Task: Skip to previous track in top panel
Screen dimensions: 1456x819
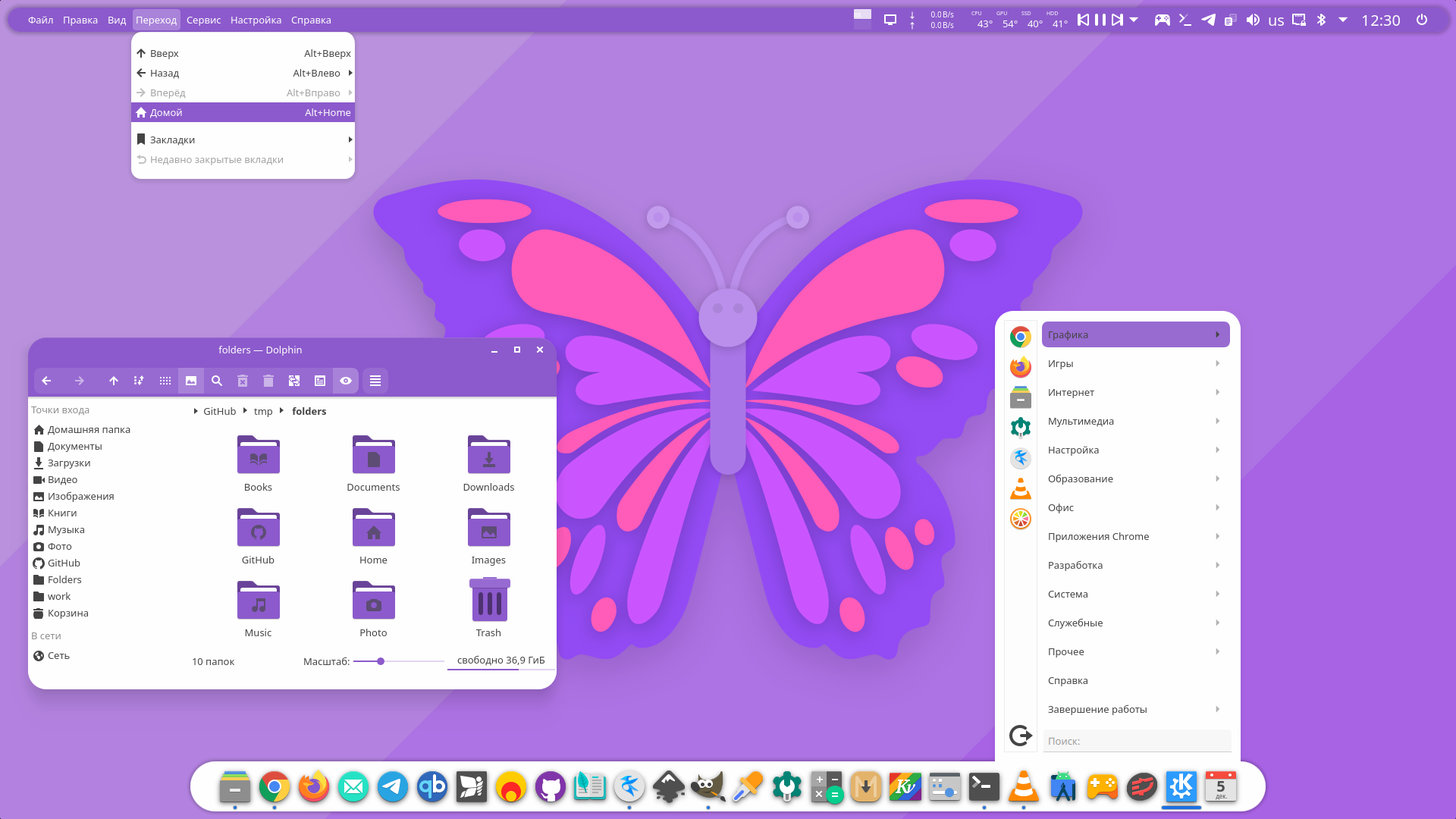Action: [1084, 20]
